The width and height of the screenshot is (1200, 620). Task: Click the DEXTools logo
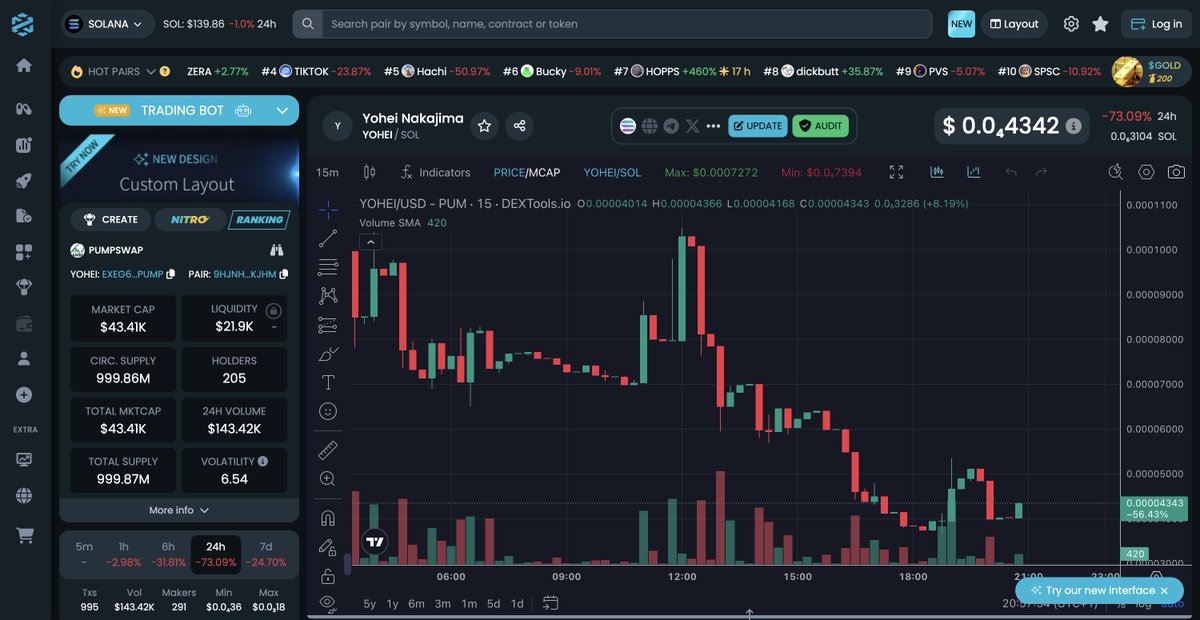[x=24, y=23]
